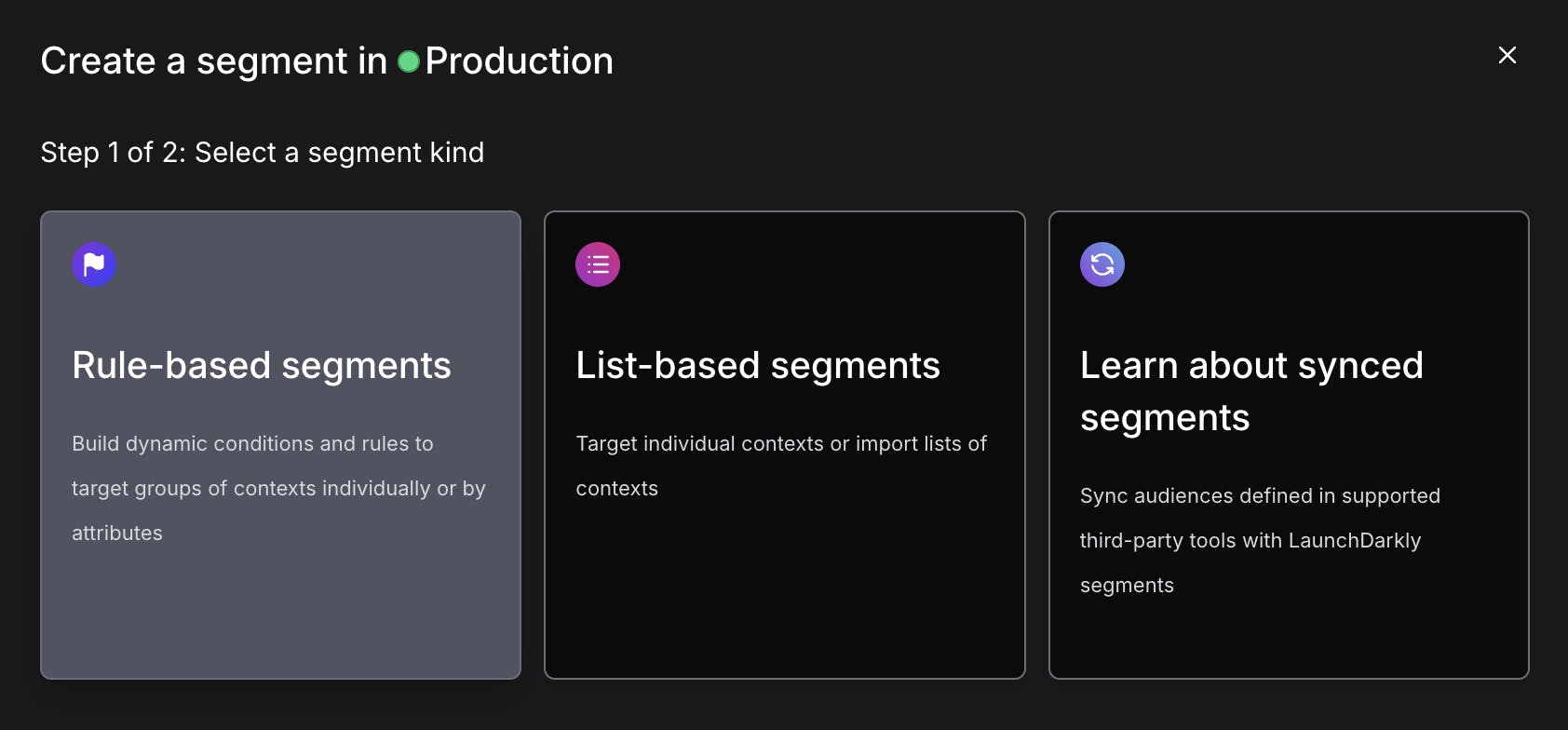This screenshot has height=730, width=1568.
Task: Select the Rule-based segments heading
Action: pos(262,365)
